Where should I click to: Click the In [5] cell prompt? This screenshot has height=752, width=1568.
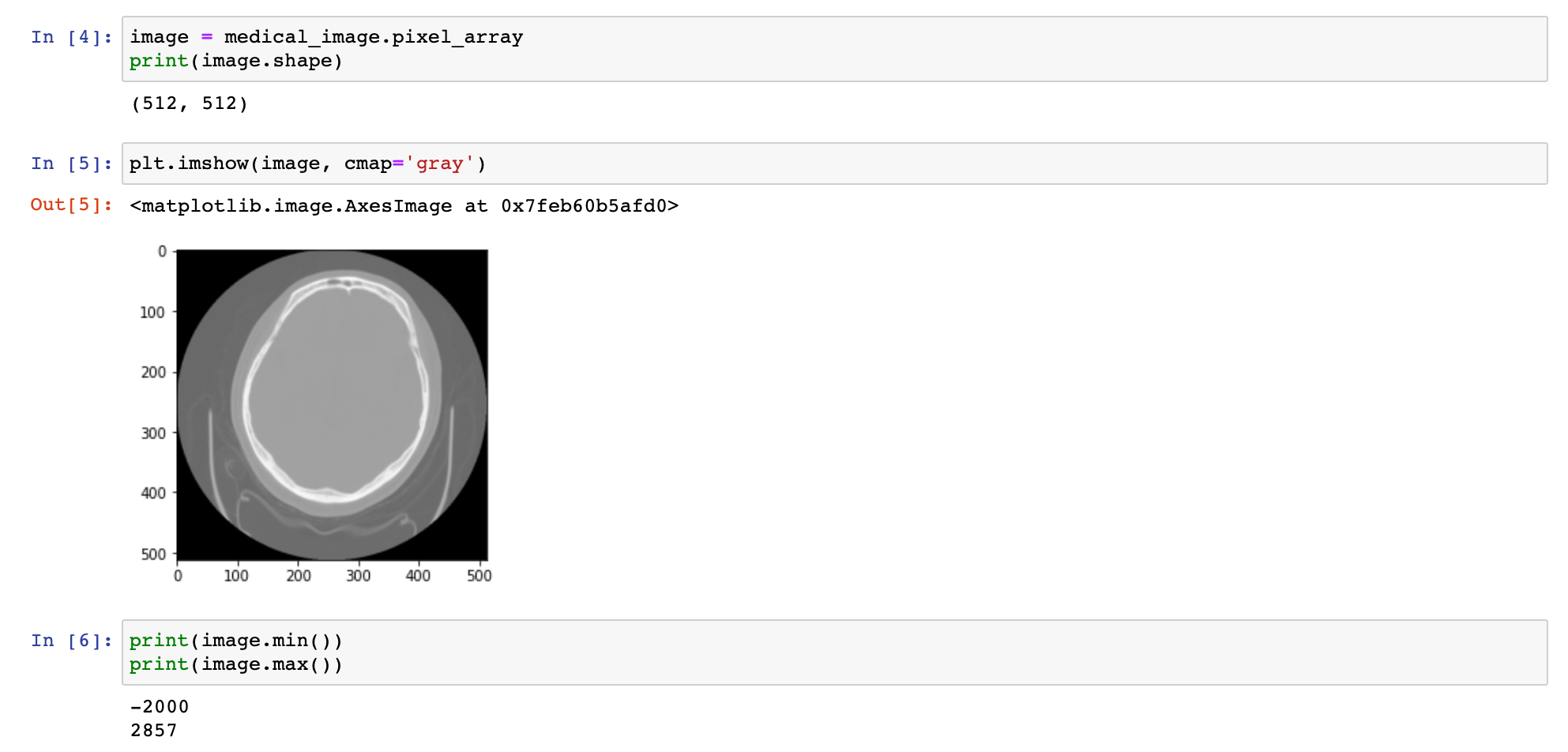click(x=71, y=164)
